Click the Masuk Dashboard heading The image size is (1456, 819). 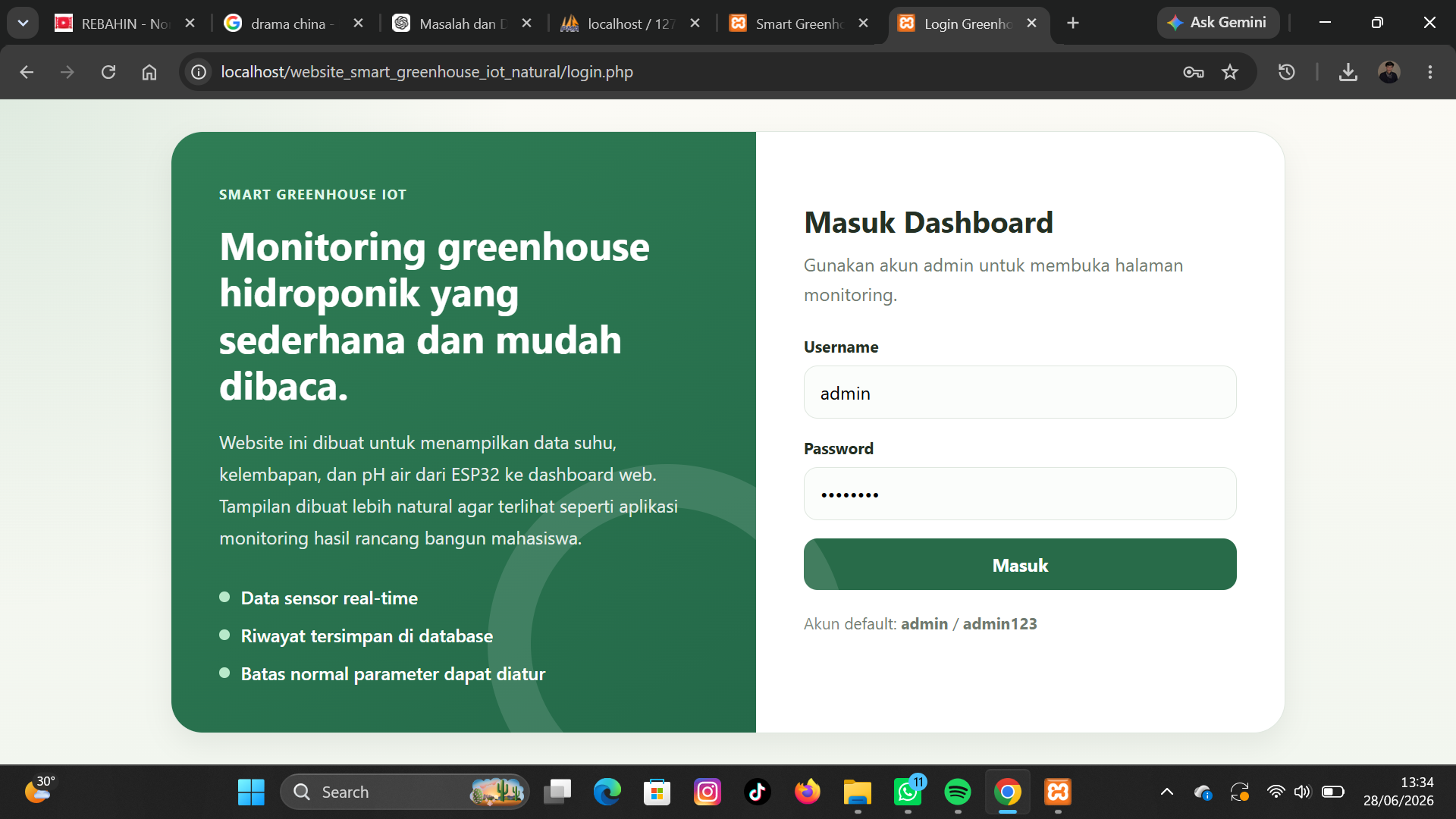(928, 222)
